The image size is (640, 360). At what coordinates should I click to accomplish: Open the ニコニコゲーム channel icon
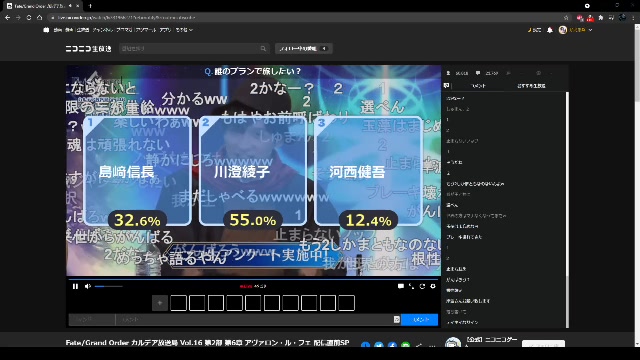(453, 342)
